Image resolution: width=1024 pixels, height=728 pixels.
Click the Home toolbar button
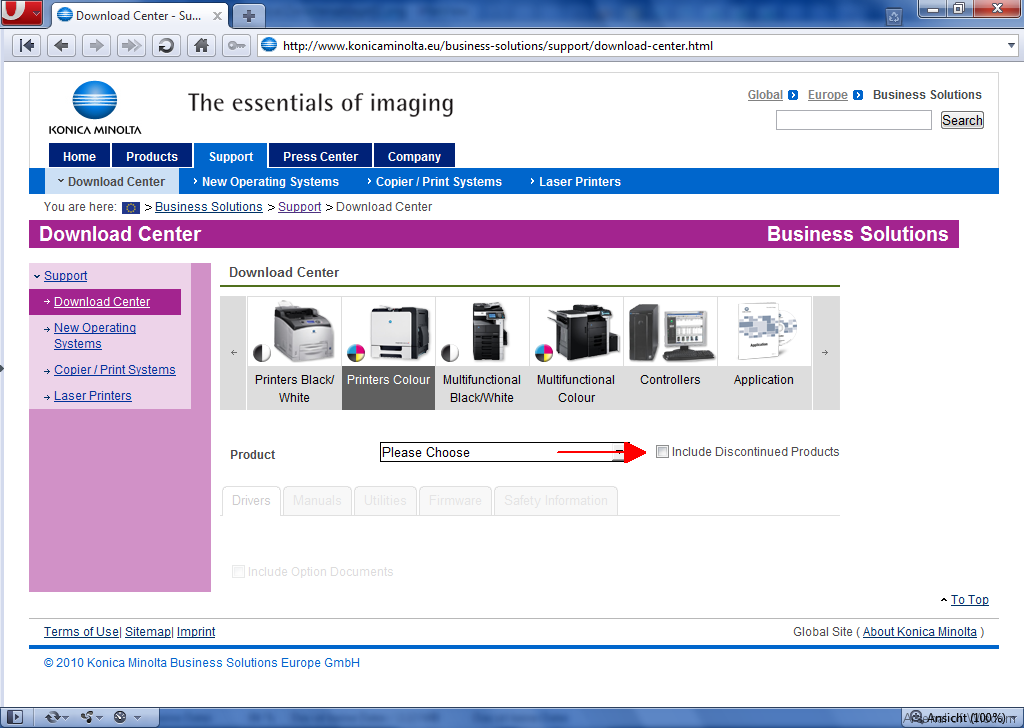point(201,46)
